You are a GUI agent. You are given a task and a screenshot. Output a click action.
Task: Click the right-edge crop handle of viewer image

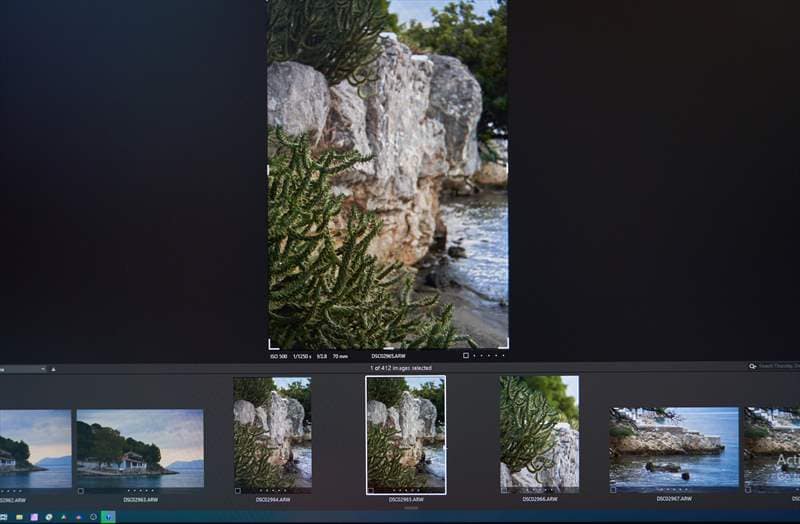tap(507, 168)
